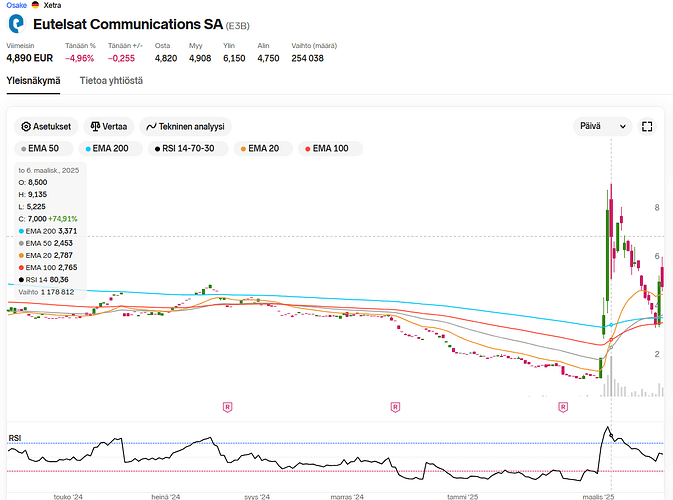Image resolution: width=673 pixels, height=500 pixels.
Task: Open the Vertaa compare tool
Action: [x=109, y=127]
